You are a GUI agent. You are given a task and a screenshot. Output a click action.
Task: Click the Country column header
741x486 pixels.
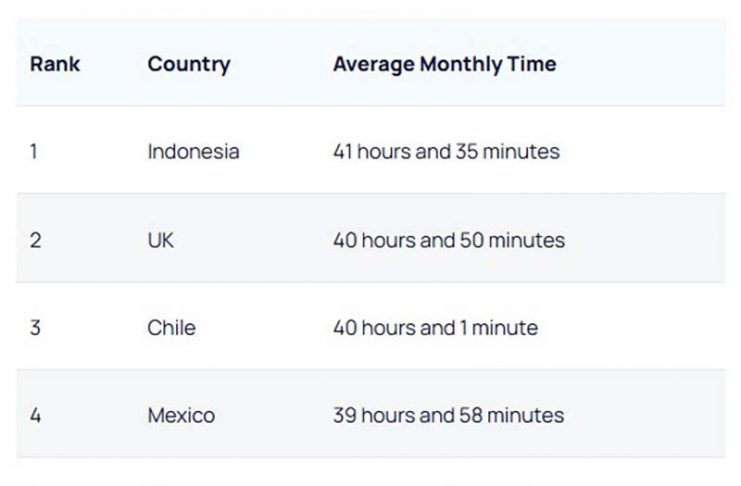pos(188,64)
